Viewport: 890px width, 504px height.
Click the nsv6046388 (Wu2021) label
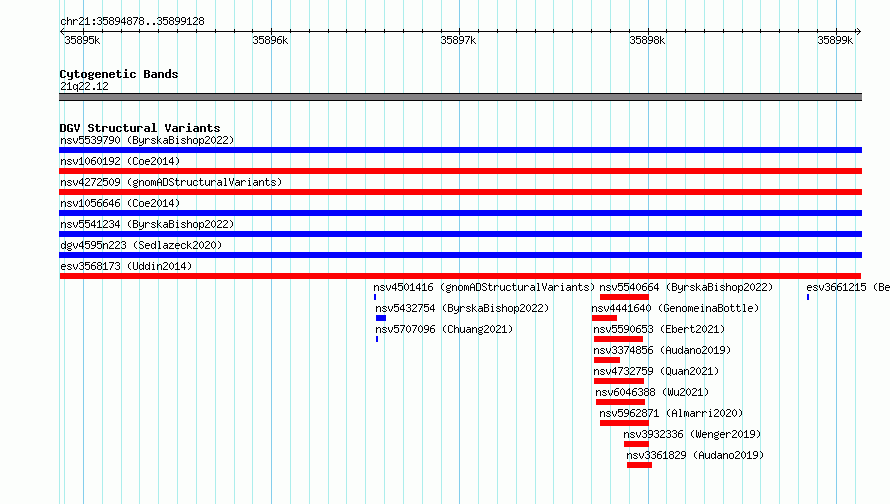click(x=652, y=392)
